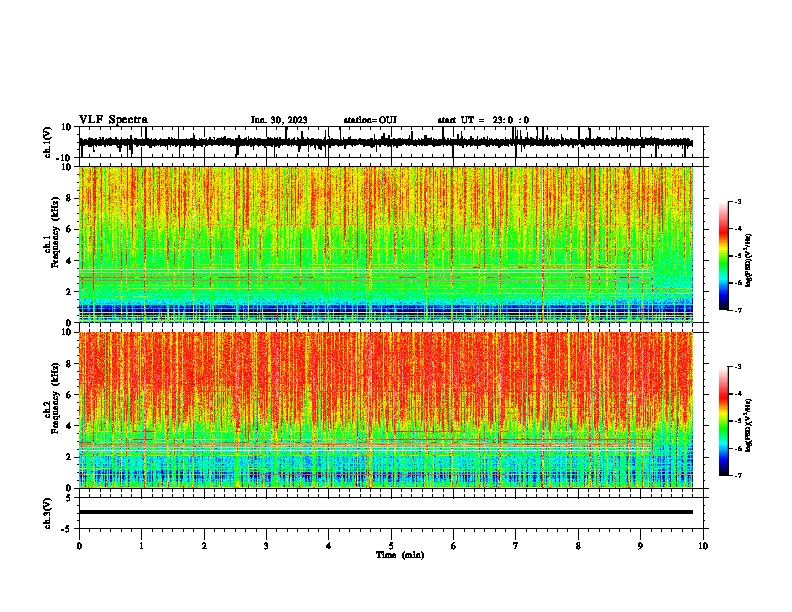The image size is (792, 612).
Task: Click the flat ch.3 voltage trace line
Action: (386, 512)
